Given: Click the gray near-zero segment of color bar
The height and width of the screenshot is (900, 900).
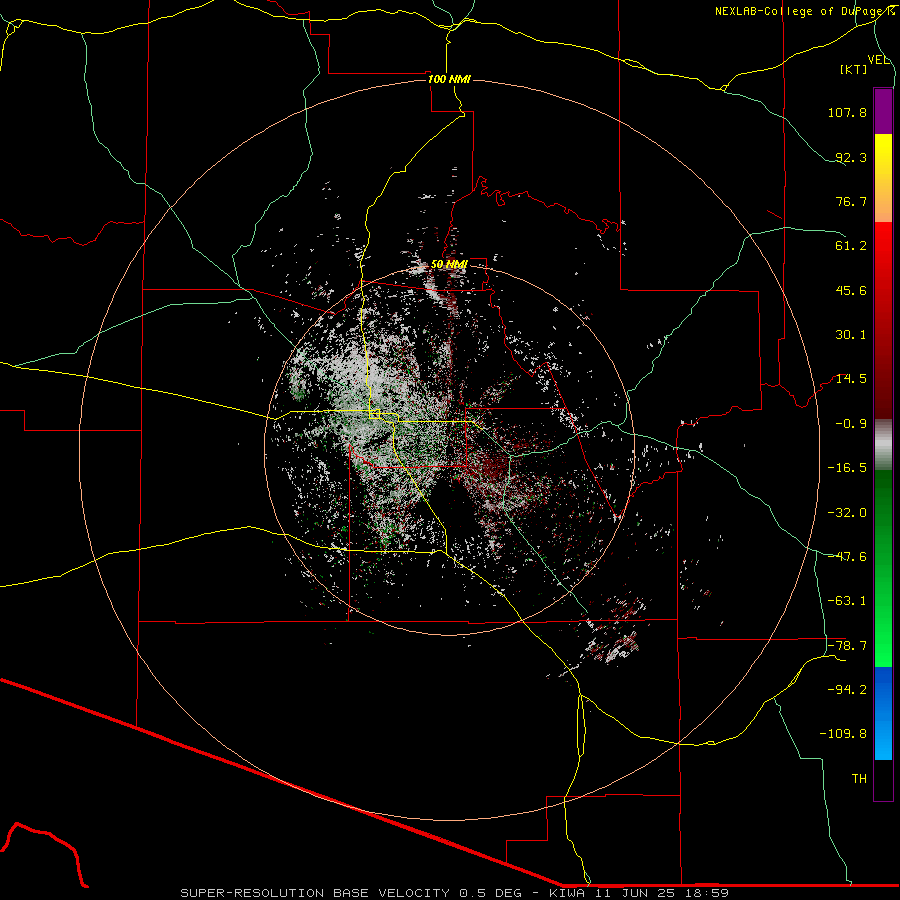Looking at the screenshot, I should point(883,445).
